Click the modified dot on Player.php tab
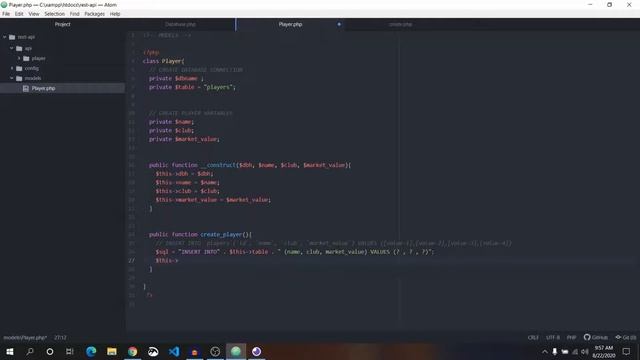The width and height of the screenshot is (640, 360). (x=339, y=24)
